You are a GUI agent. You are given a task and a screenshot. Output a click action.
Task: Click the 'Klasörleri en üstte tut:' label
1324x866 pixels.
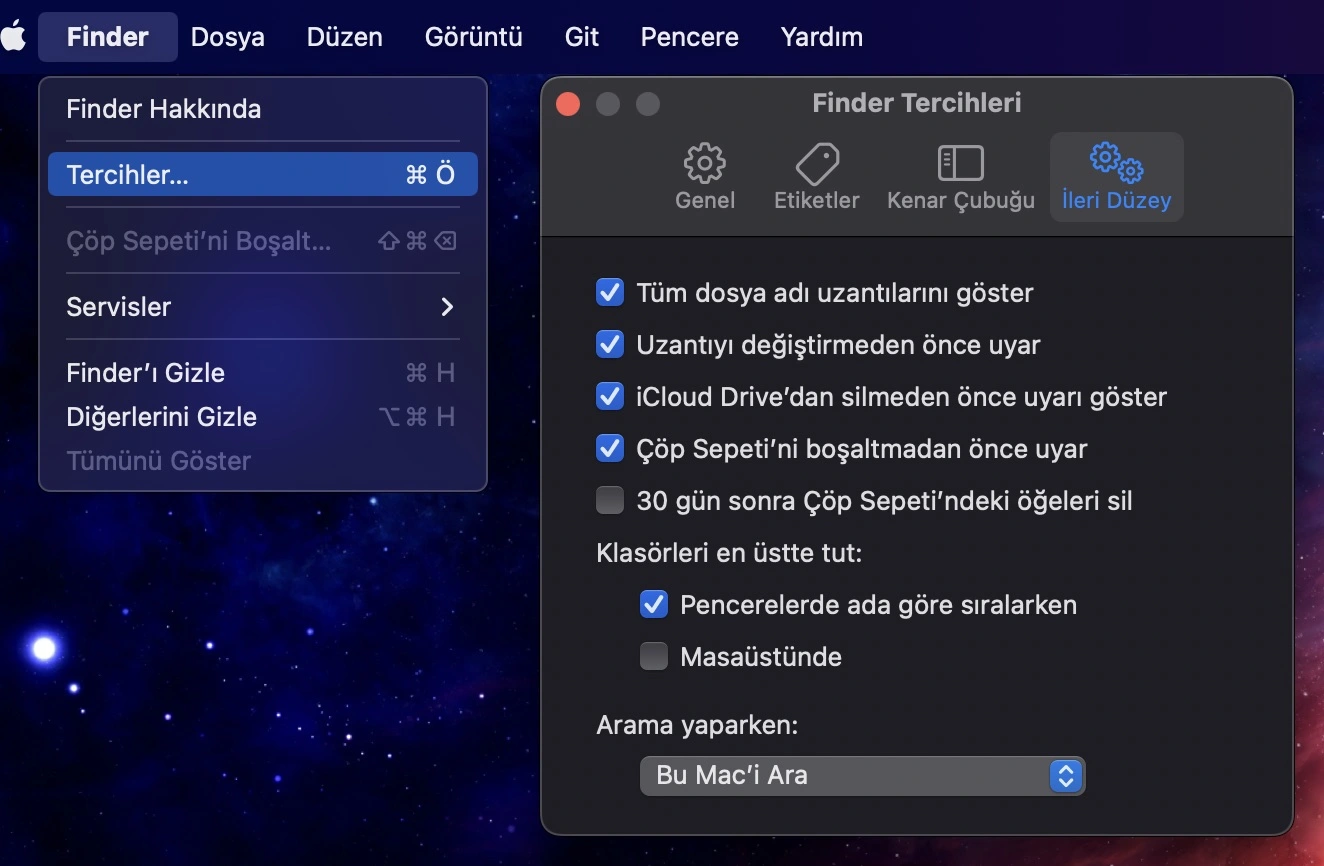click(x=729, y=553)
